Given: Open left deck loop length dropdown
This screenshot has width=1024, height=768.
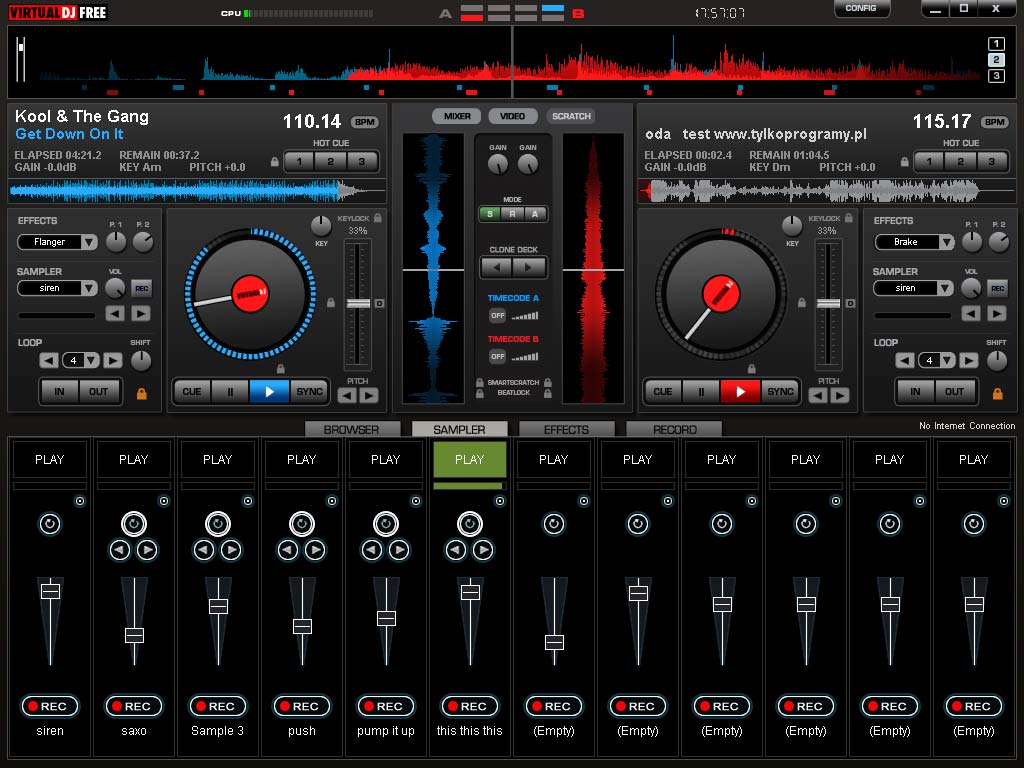Looking at the screenshot, I should tap(91, 360).
